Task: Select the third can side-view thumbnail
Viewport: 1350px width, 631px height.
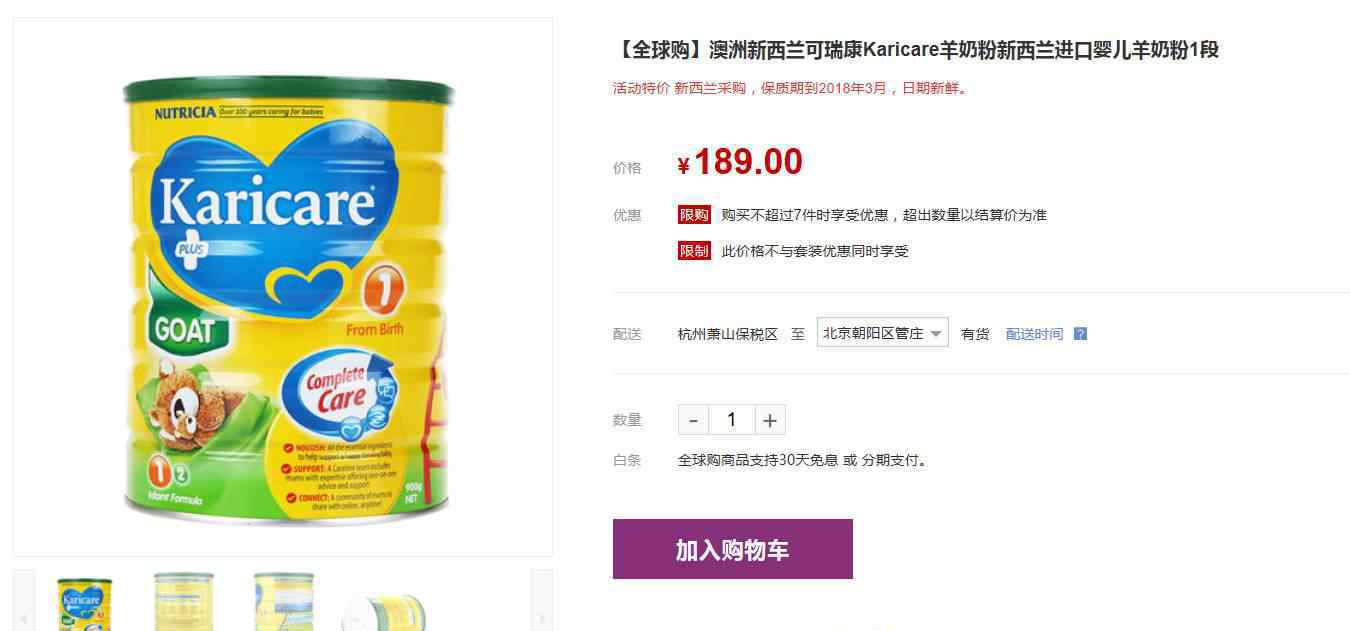Action: point(284,602)
